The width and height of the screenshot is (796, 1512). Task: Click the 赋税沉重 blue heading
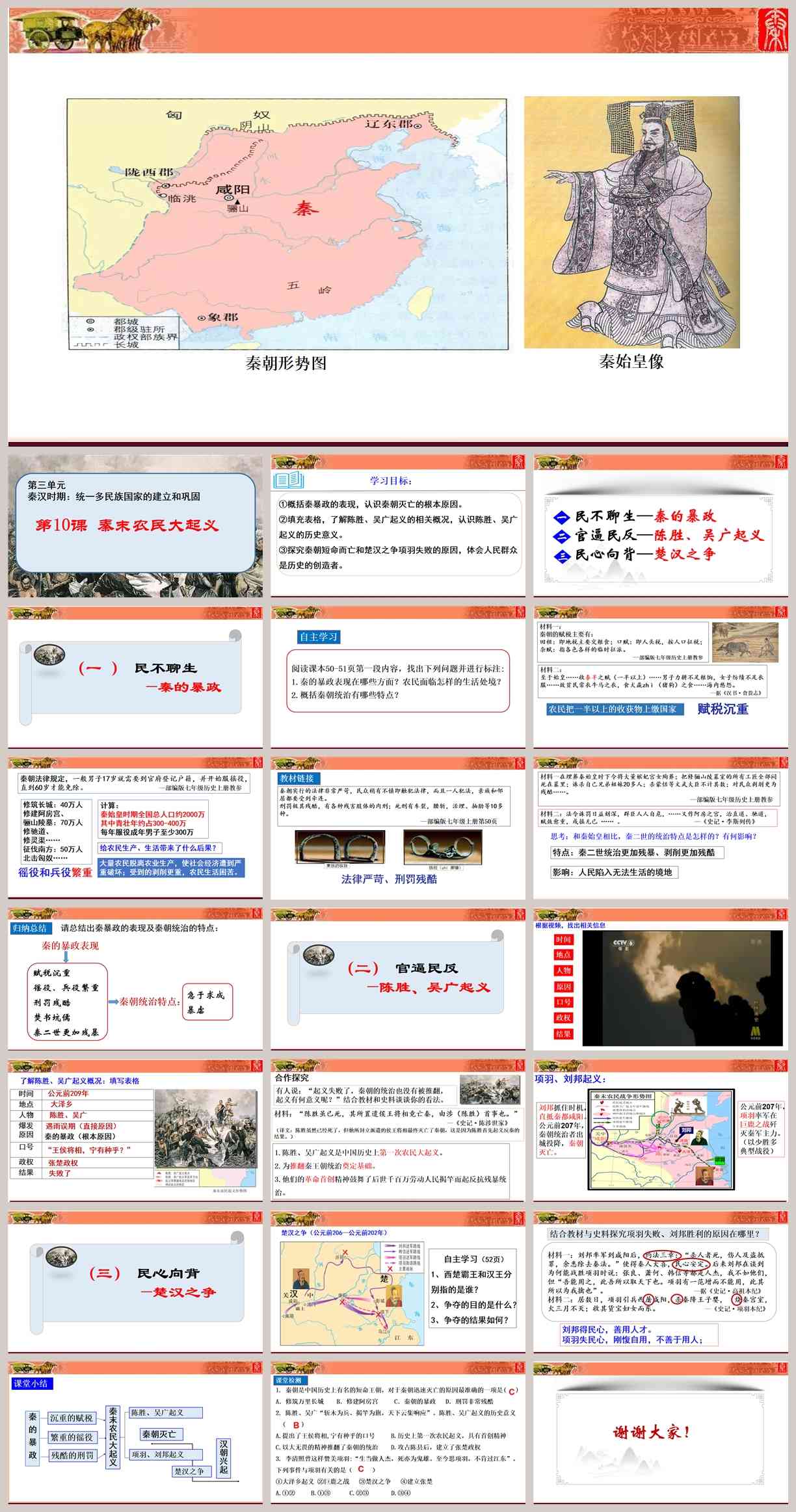pyautogui.click(x=723, y=709)
